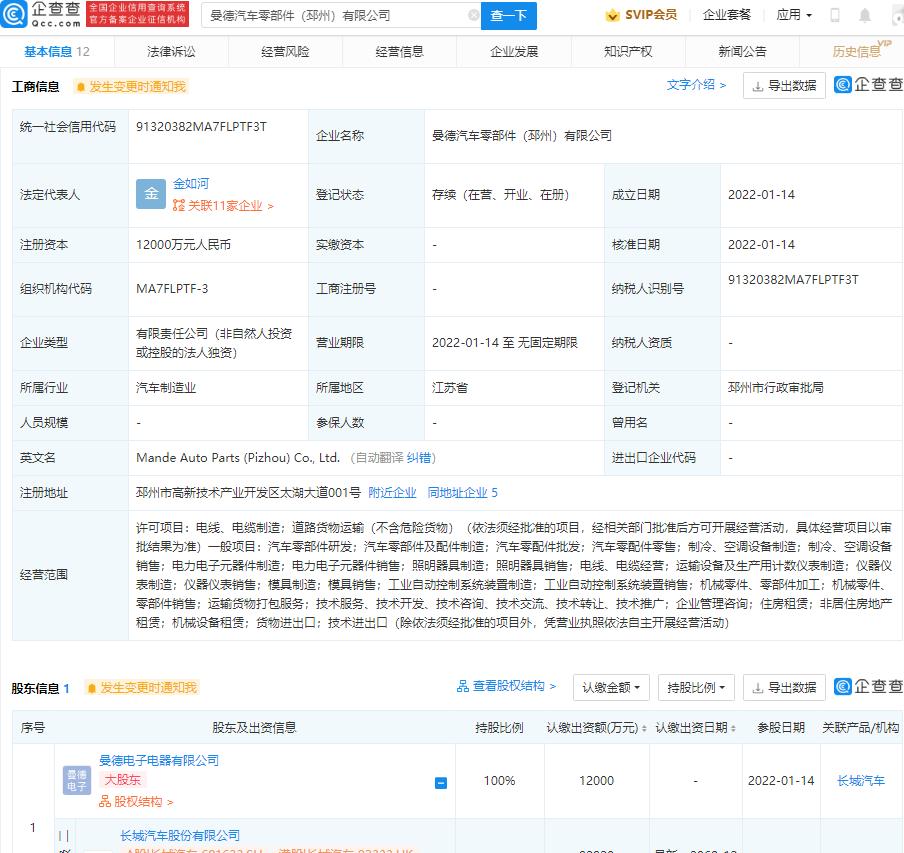Screen dimensions: 904x853
Task: Open 企业套餐 in the header
Action: coord(726,15)
